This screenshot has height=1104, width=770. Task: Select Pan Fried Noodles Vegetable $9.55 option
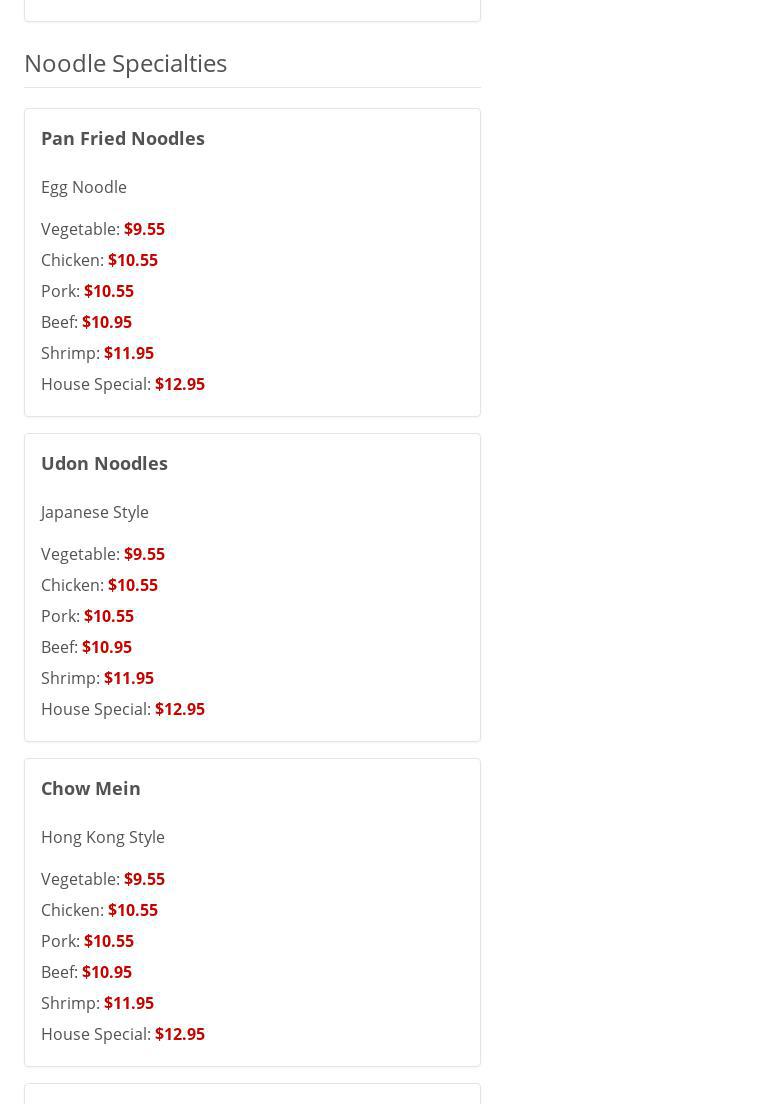103,229
